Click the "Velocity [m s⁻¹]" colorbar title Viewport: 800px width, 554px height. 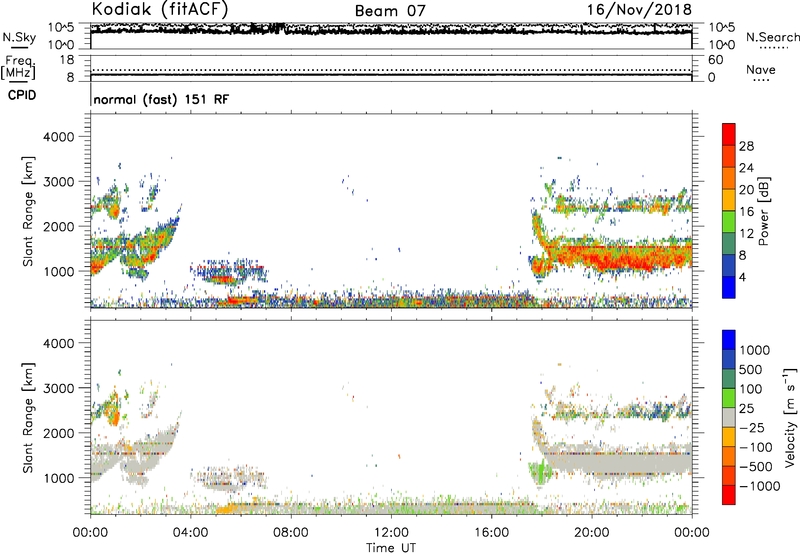(x=790, y=417)
